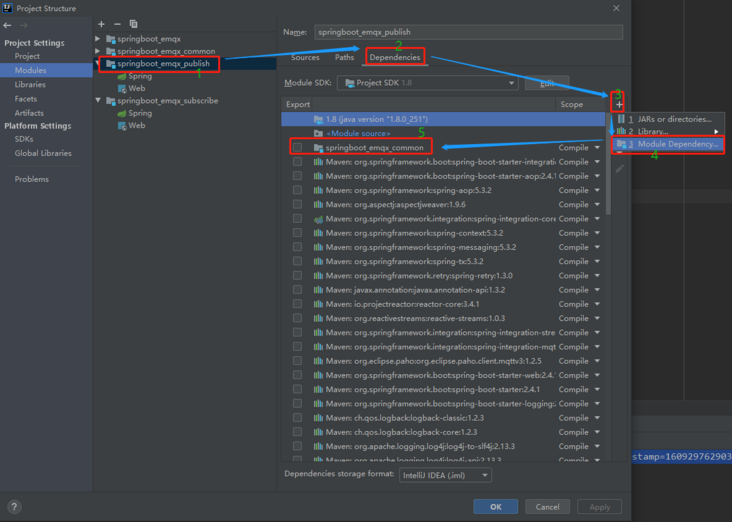
Task: Click the add dependency plus icon
Action: pos(619,104)
